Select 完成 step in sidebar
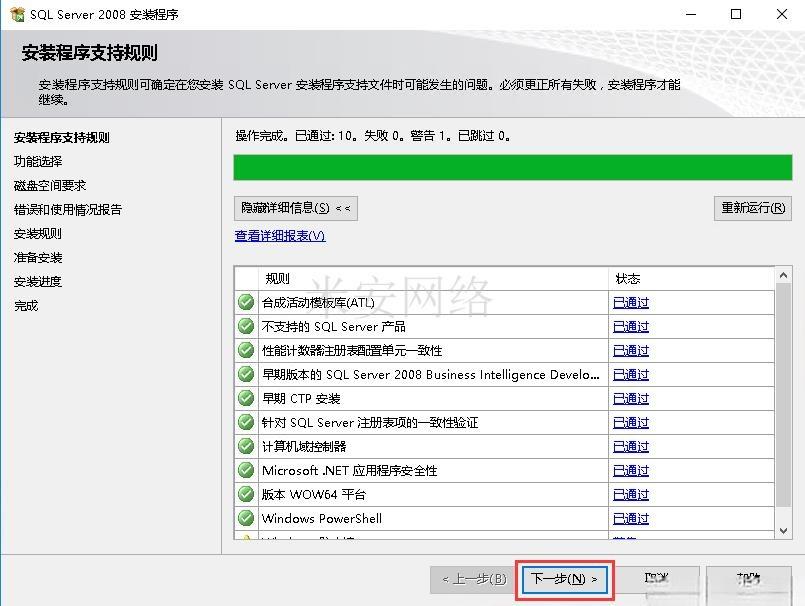This screenshot has height=606, width=805. click(26, 306)
